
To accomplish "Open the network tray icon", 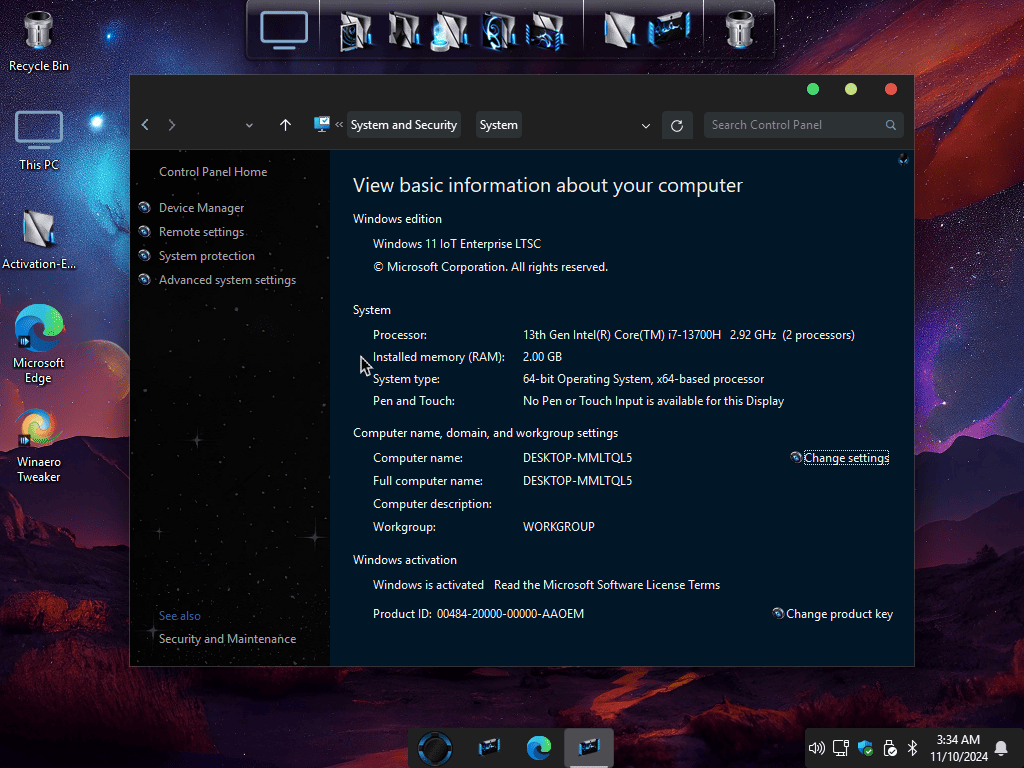I will (841, 748).
